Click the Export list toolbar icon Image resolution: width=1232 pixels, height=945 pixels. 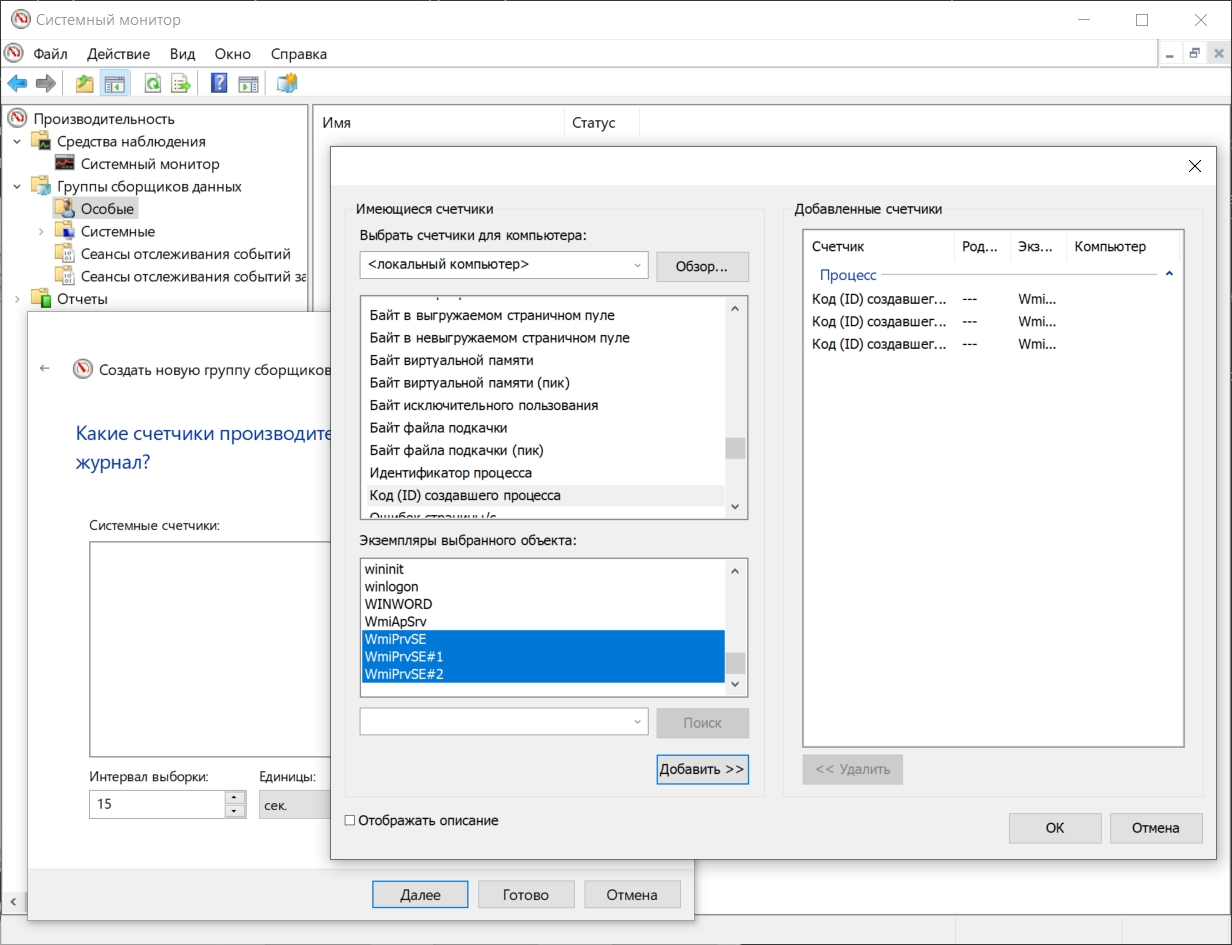181,84
